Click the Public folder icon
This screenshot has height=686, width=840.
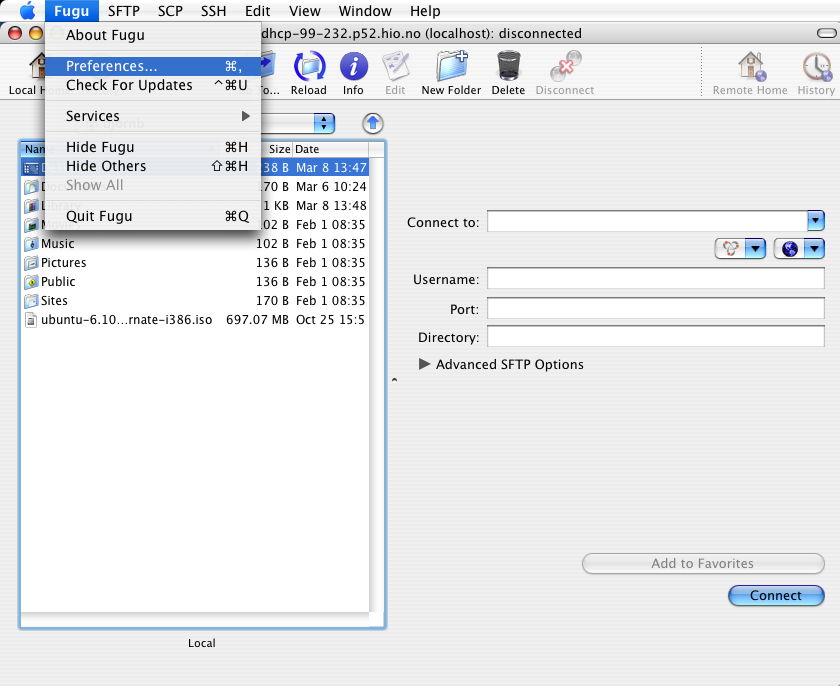[31, 282]
